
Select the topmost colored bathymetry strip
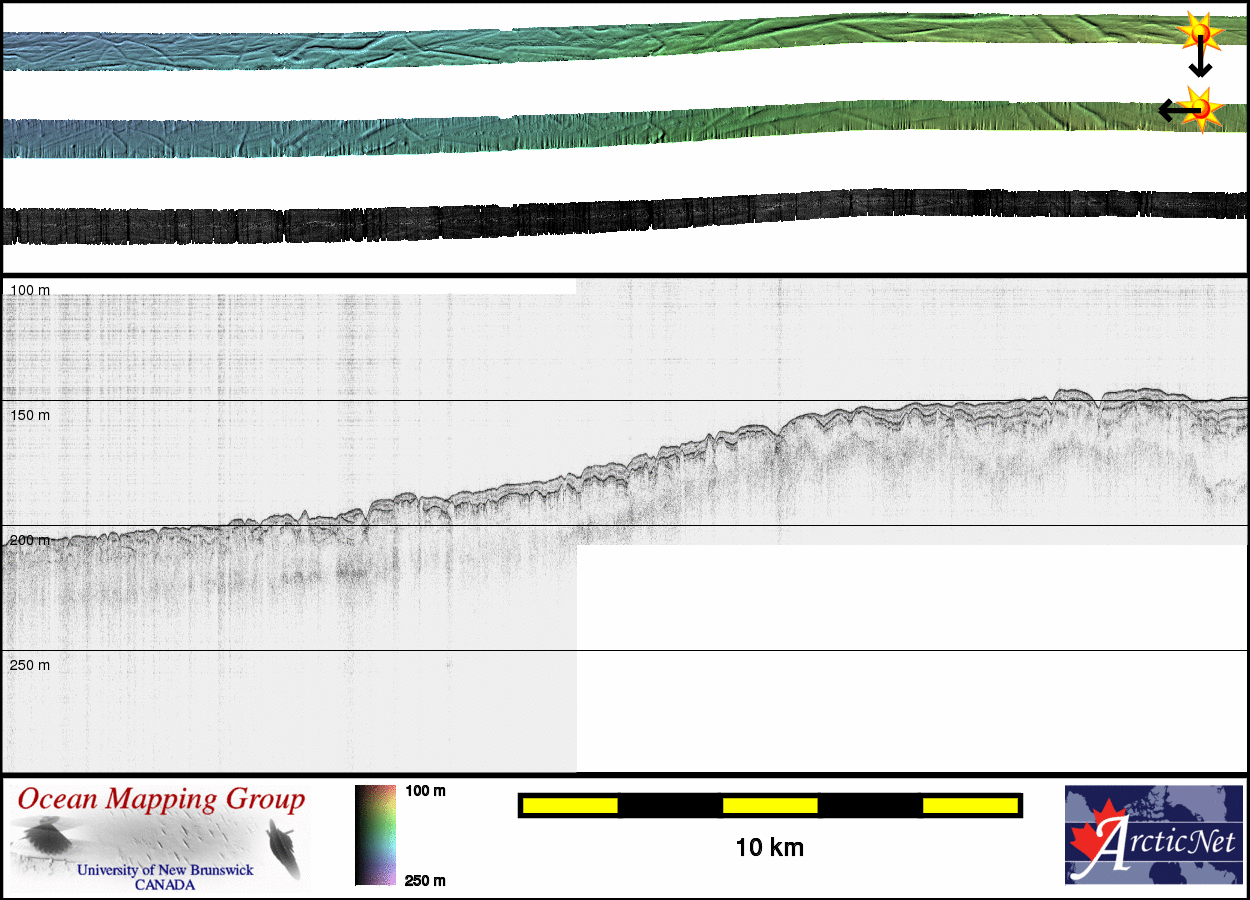point(600,44)
